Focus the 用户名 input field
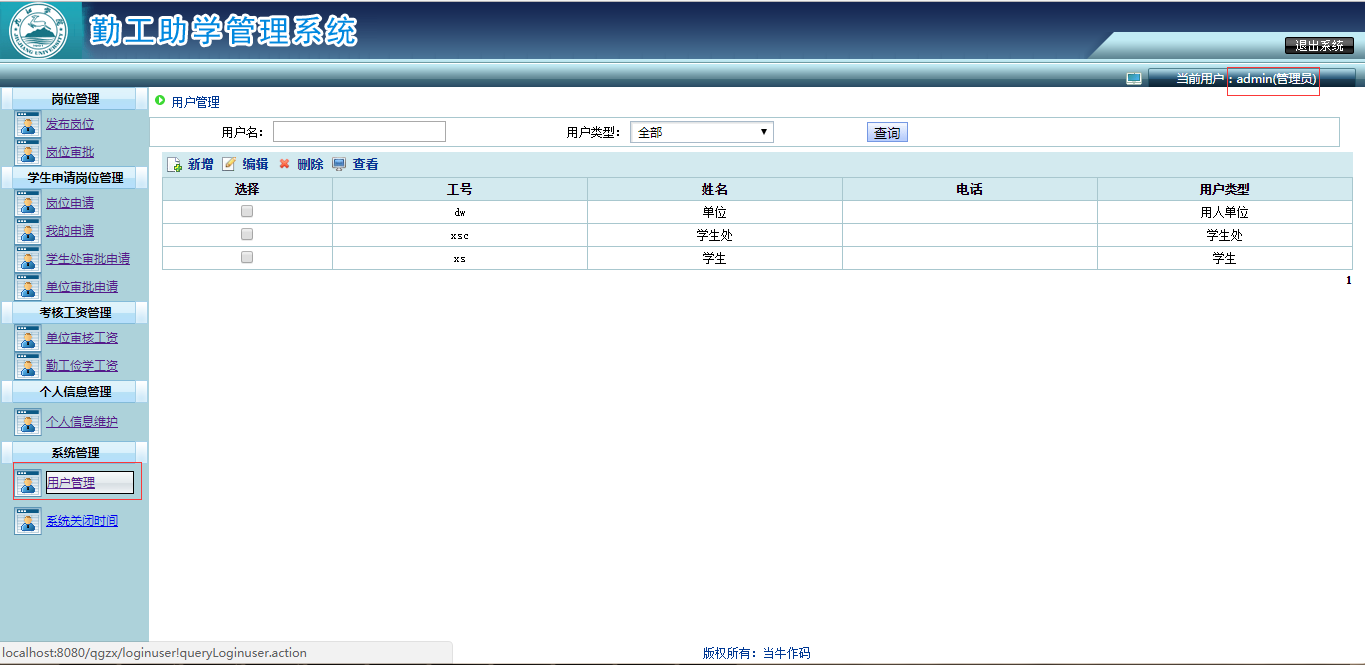The image size is (1365, 665). click(359, 132)
